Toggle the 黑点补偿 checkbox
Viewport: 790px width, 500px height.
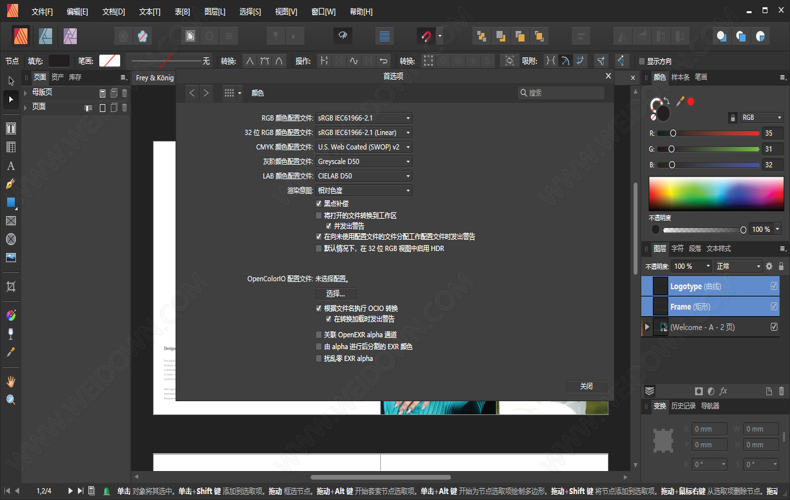tap(319, 204)
